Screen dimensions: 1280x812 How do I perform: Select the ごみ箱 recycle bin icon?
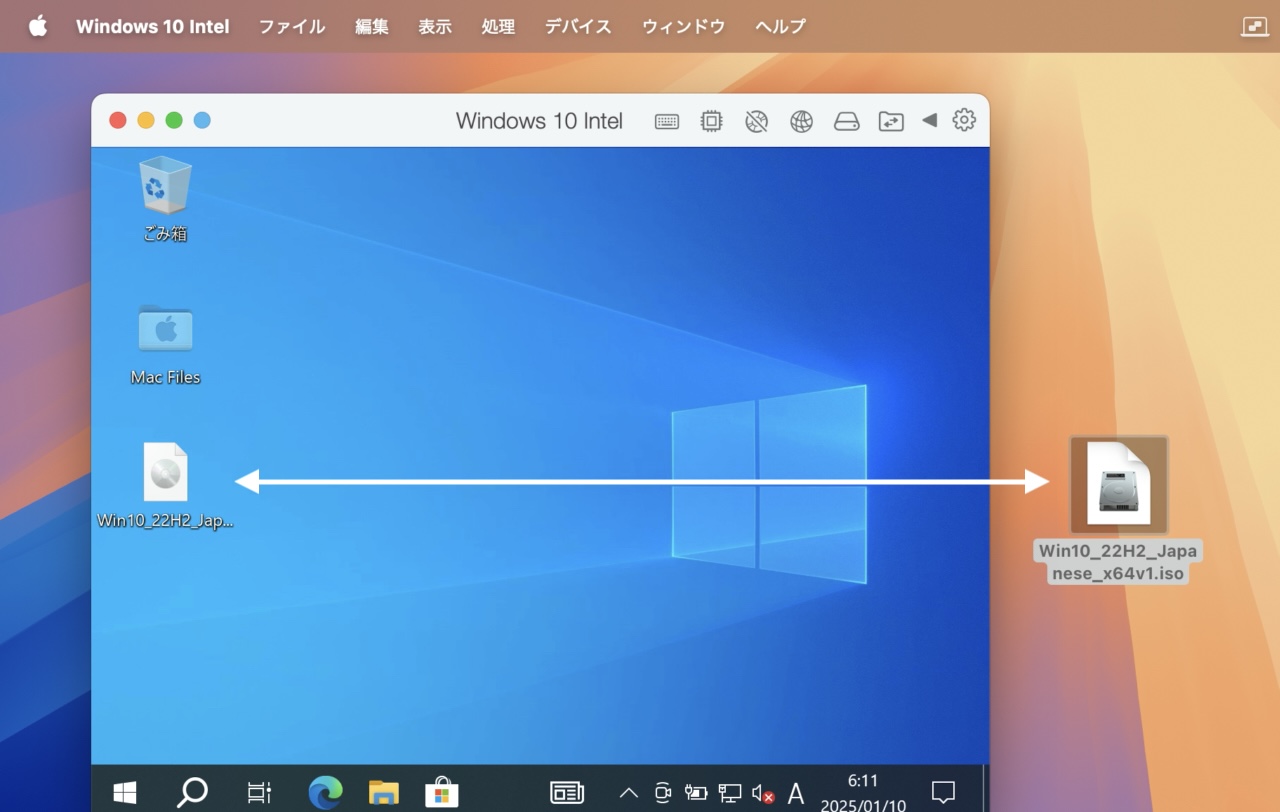tap(165, 199)
